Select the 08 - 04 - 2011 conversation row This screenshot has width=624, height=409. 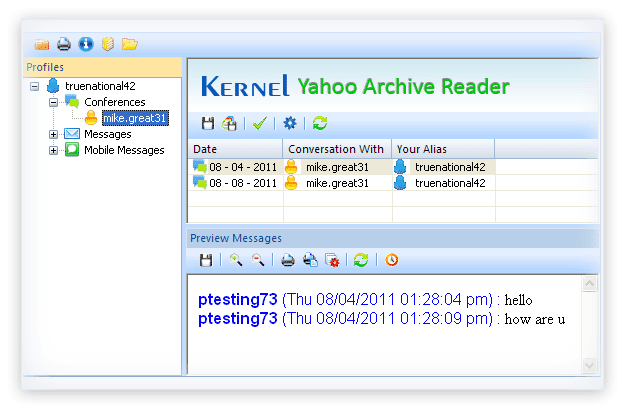(x=393, y=167)
